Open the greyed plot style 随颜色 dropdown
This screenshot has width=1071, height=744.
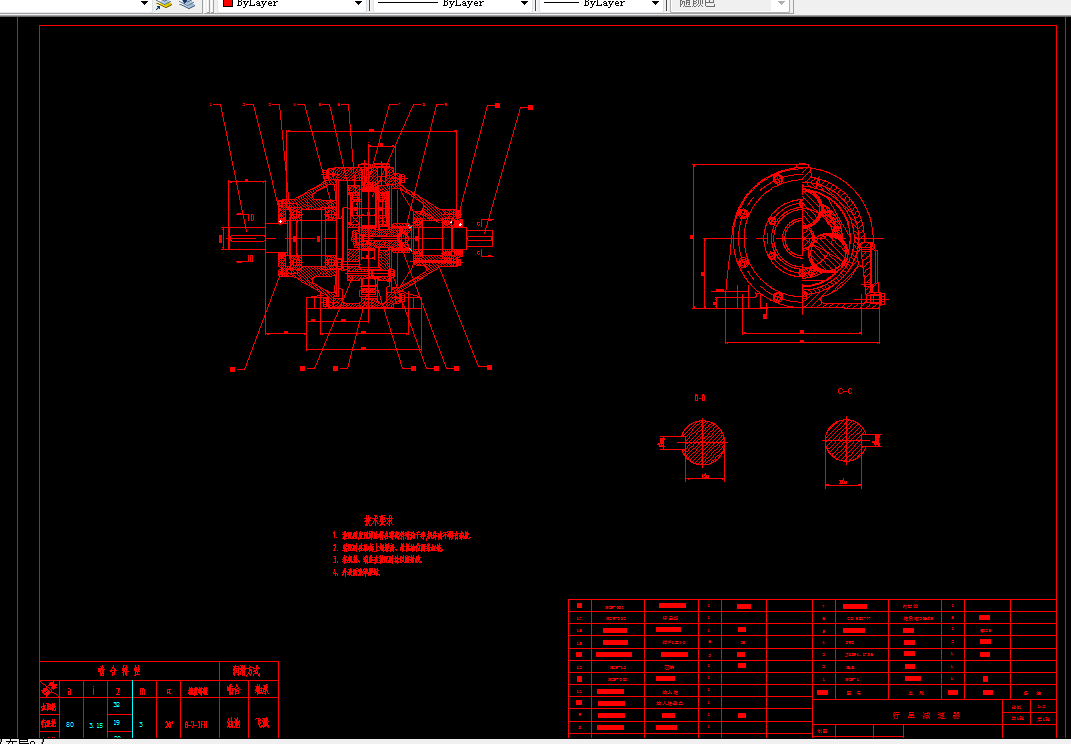(781, 3)
